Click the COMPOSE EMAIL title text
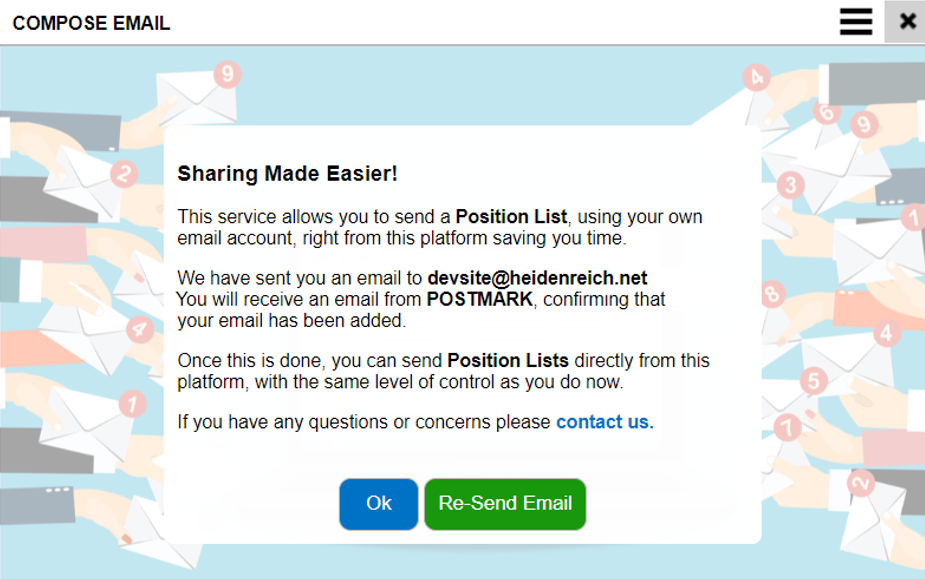 (x=91, y=23)
